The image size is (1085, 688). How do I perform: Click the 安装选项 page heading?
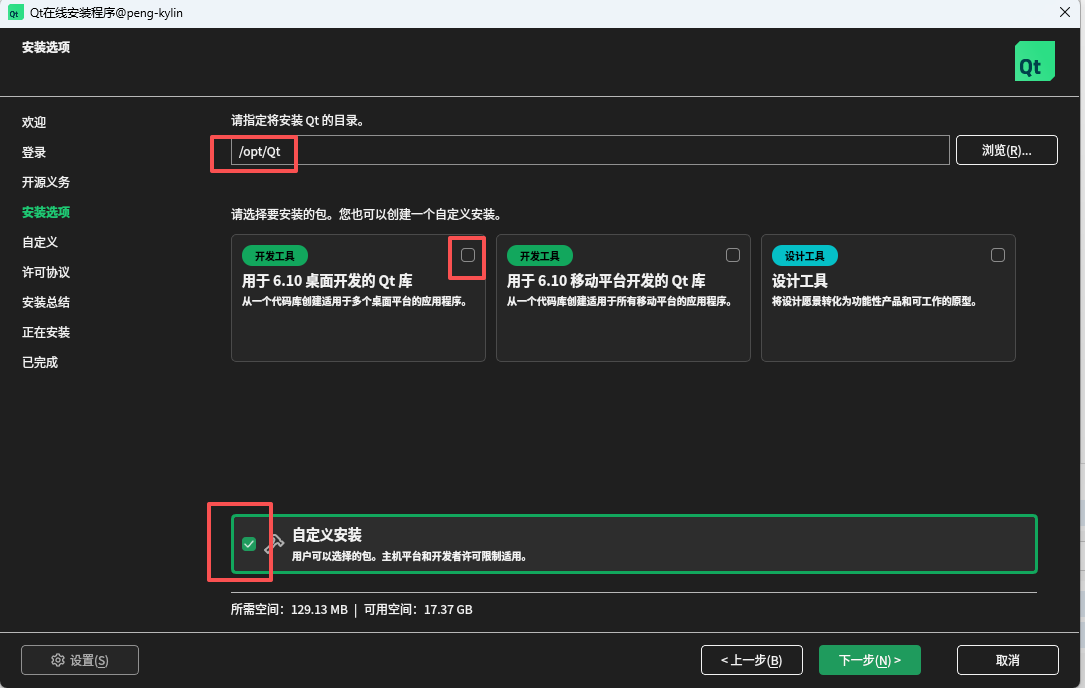pos(46,47)
